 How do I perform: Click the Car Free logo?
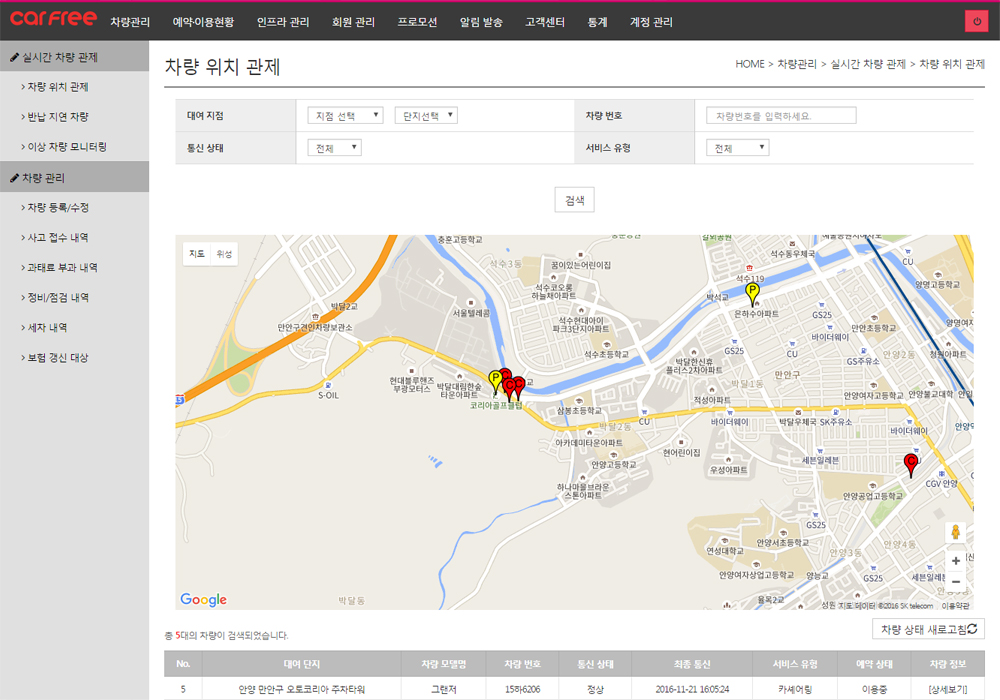pos(54,18)
